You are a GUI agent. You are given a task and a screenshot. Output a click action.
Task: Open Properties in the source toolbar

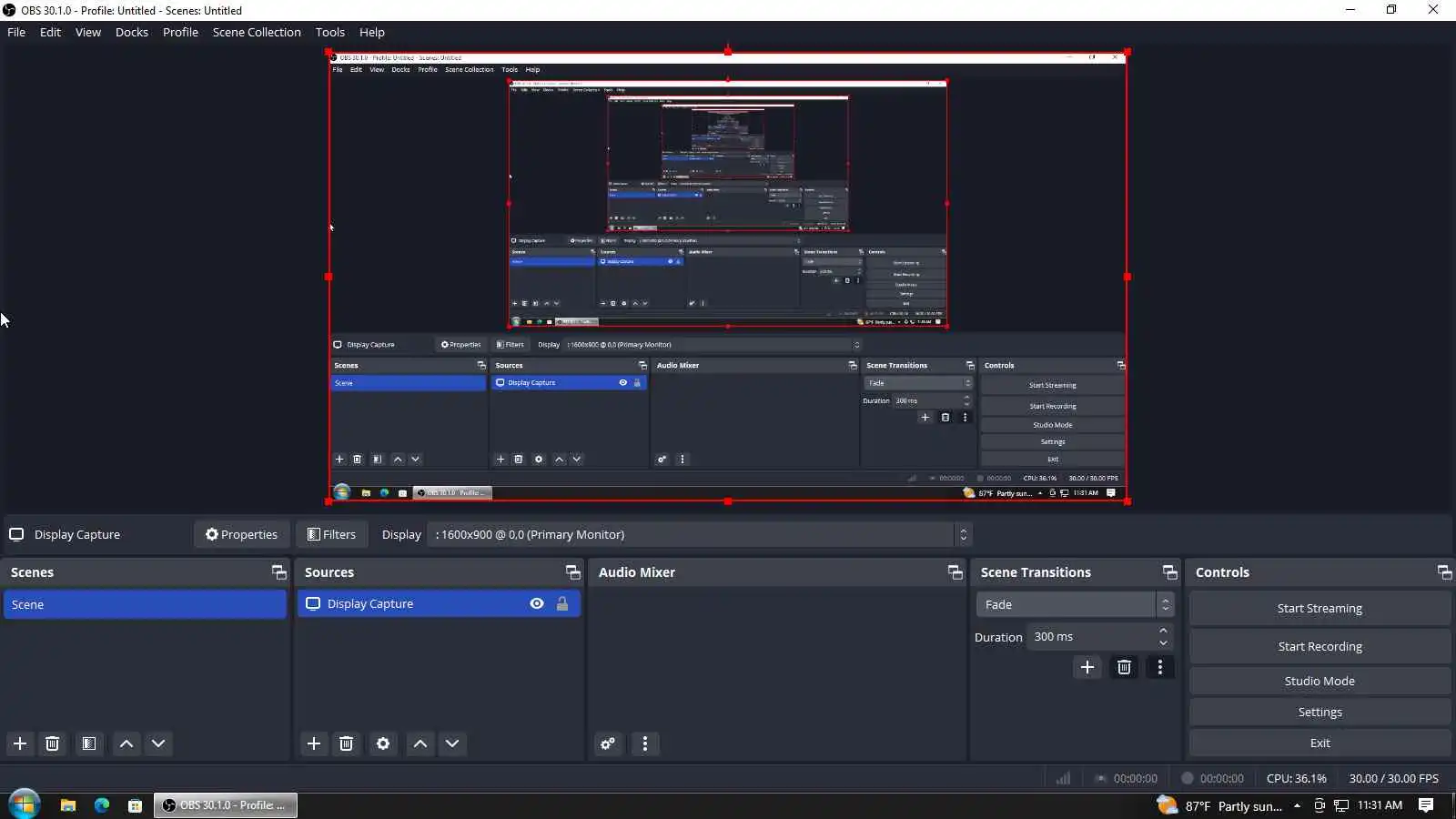click(x=241, y=534)
